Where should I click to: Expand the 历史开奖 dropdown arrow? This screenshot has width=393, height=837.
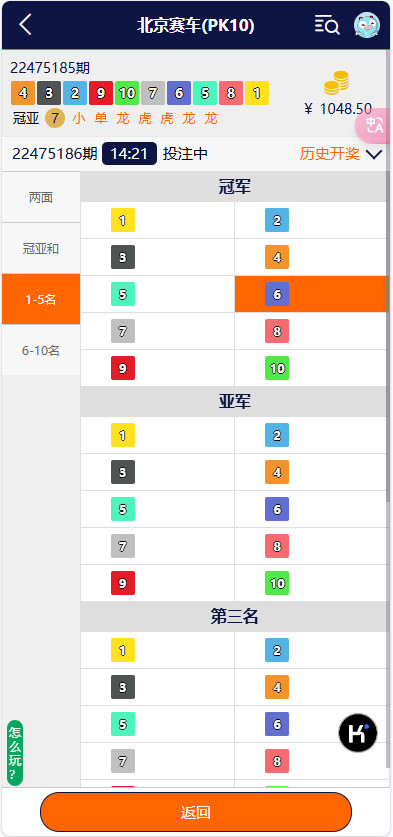[375, 155]
